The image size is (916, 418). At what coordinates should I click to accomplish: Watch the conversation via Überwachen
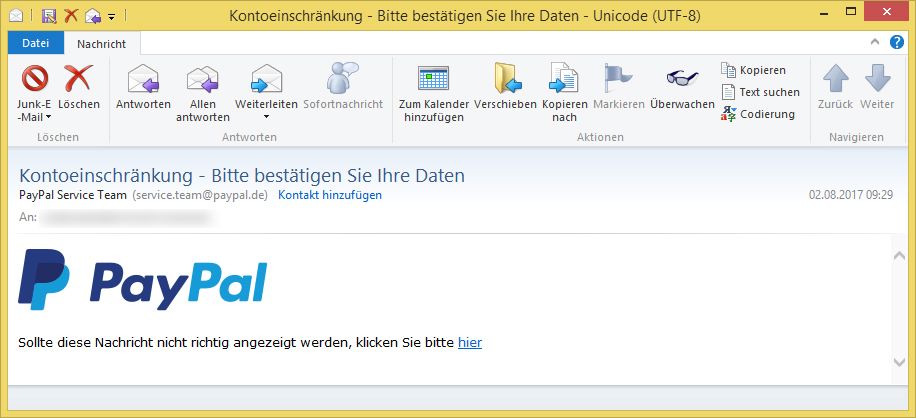[x=682, y=88]
